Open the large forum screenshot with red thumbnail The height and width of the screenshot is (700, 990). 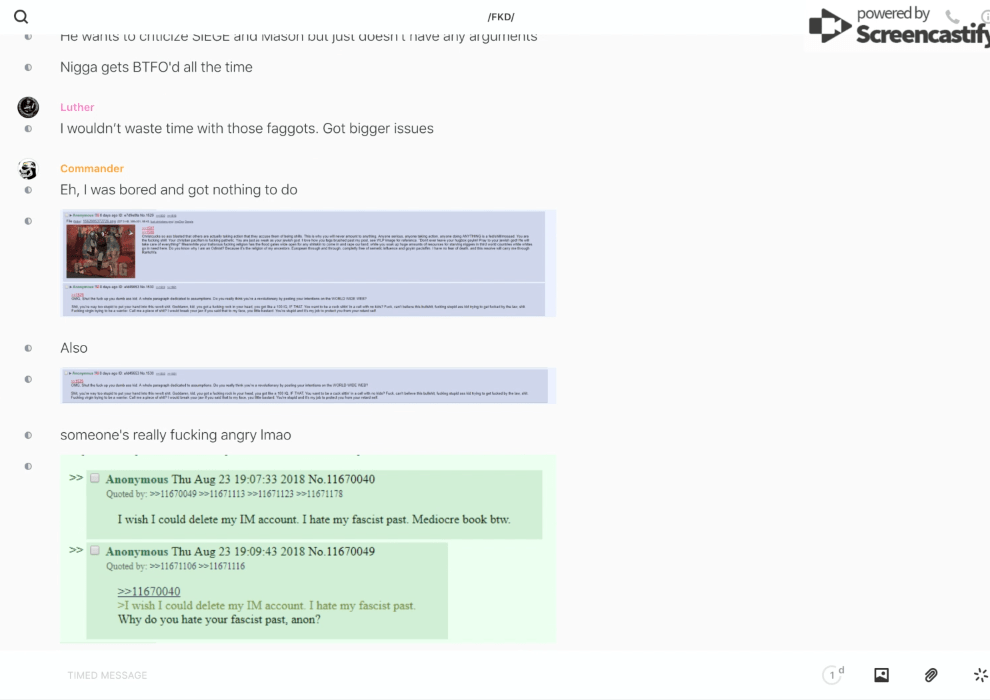click(308, 263)
